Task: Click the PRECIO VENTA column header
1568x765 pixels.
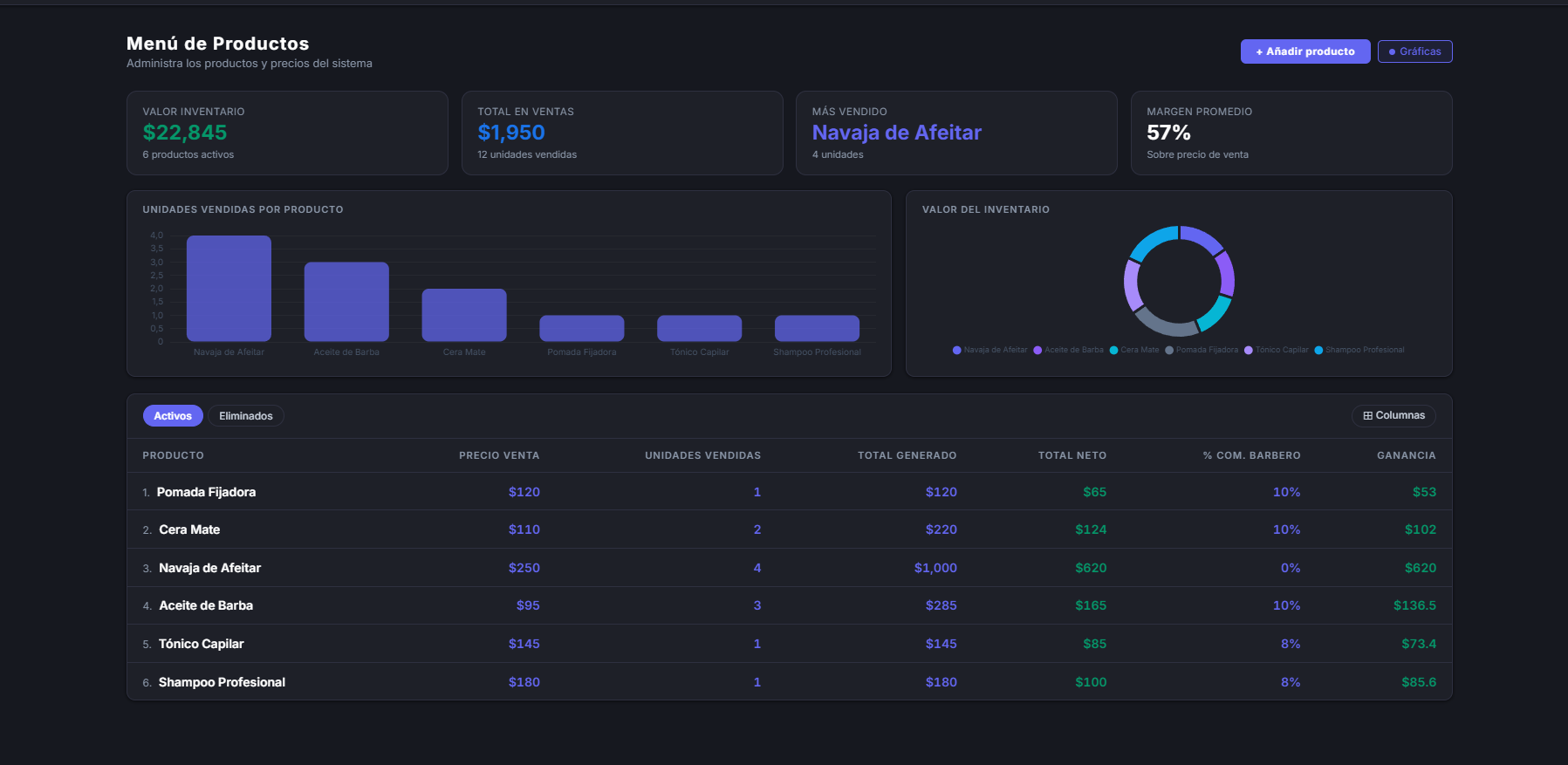Action: click(x=499, y=455)
